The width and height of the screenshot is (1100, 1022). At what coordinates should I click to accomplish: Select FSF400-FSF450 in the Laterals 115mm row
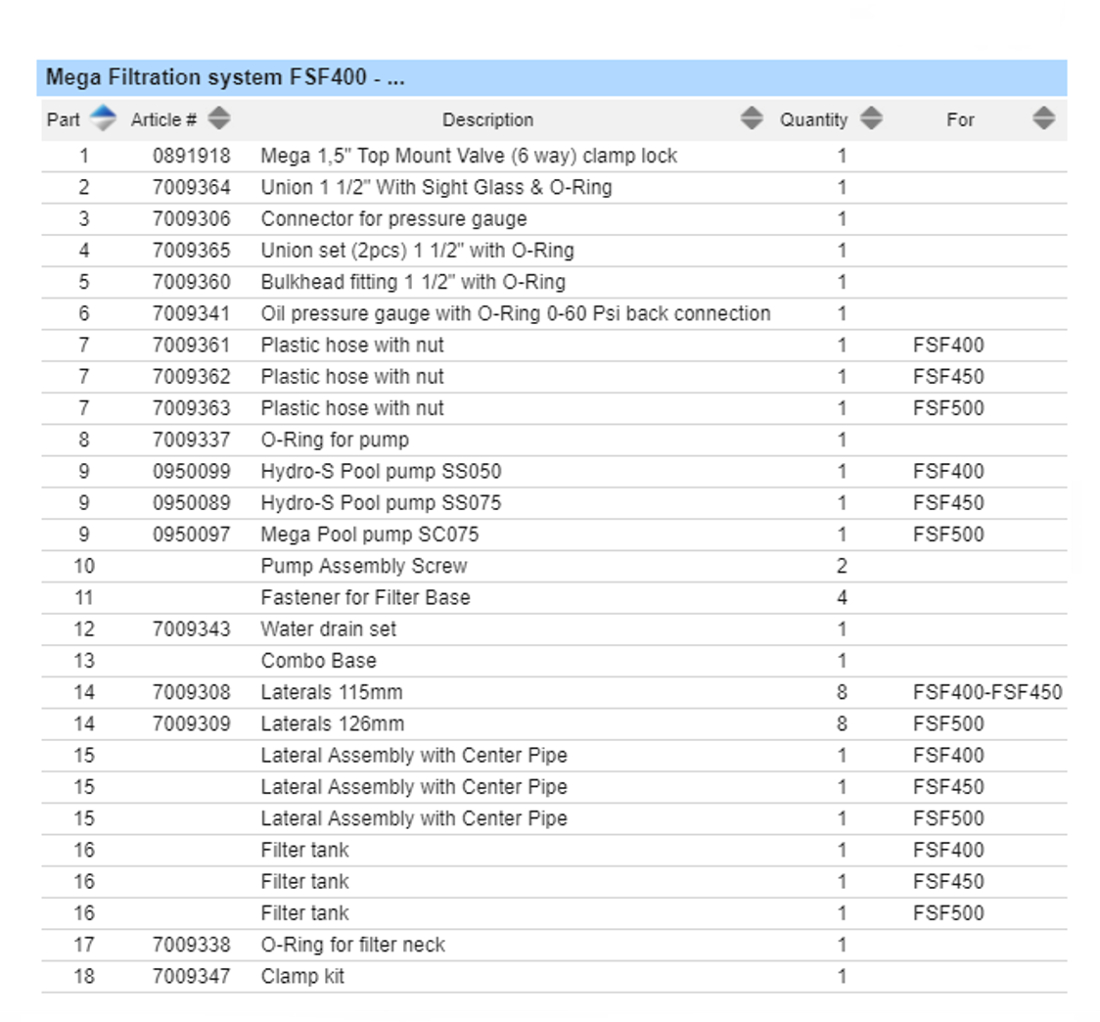(987, 692)
